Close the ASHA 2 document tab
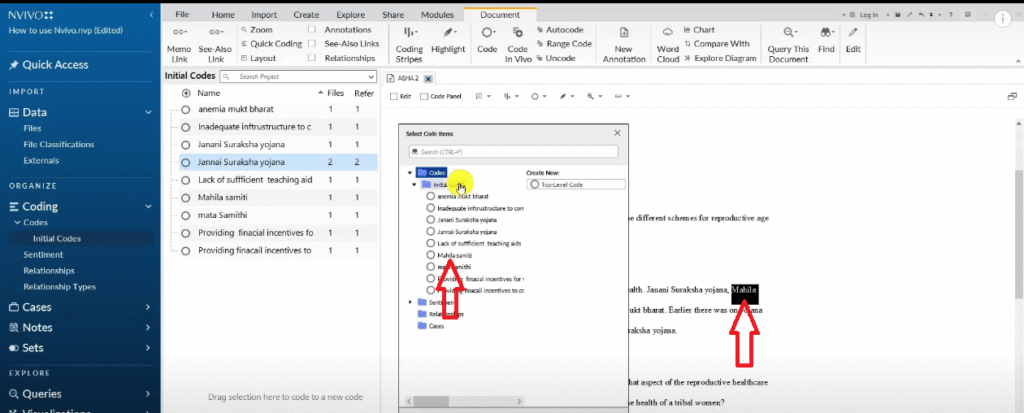This screenshot has width=1024, height=413. (x=428, y=79)
